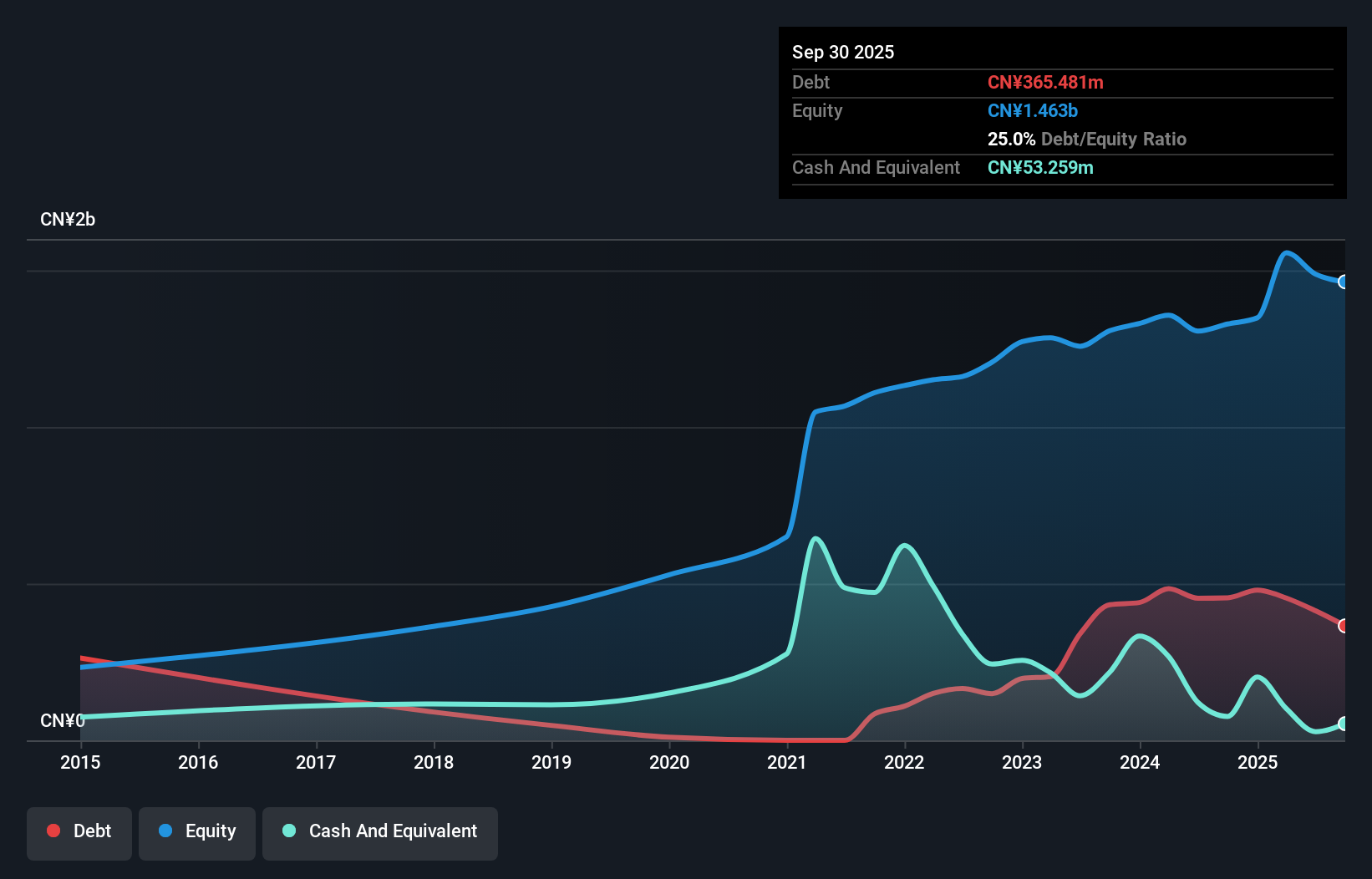This screenshot has height=879, width=1372.
Task: Select the Equity endpoint marker on chart
Action: click(x=1344, y=282)
